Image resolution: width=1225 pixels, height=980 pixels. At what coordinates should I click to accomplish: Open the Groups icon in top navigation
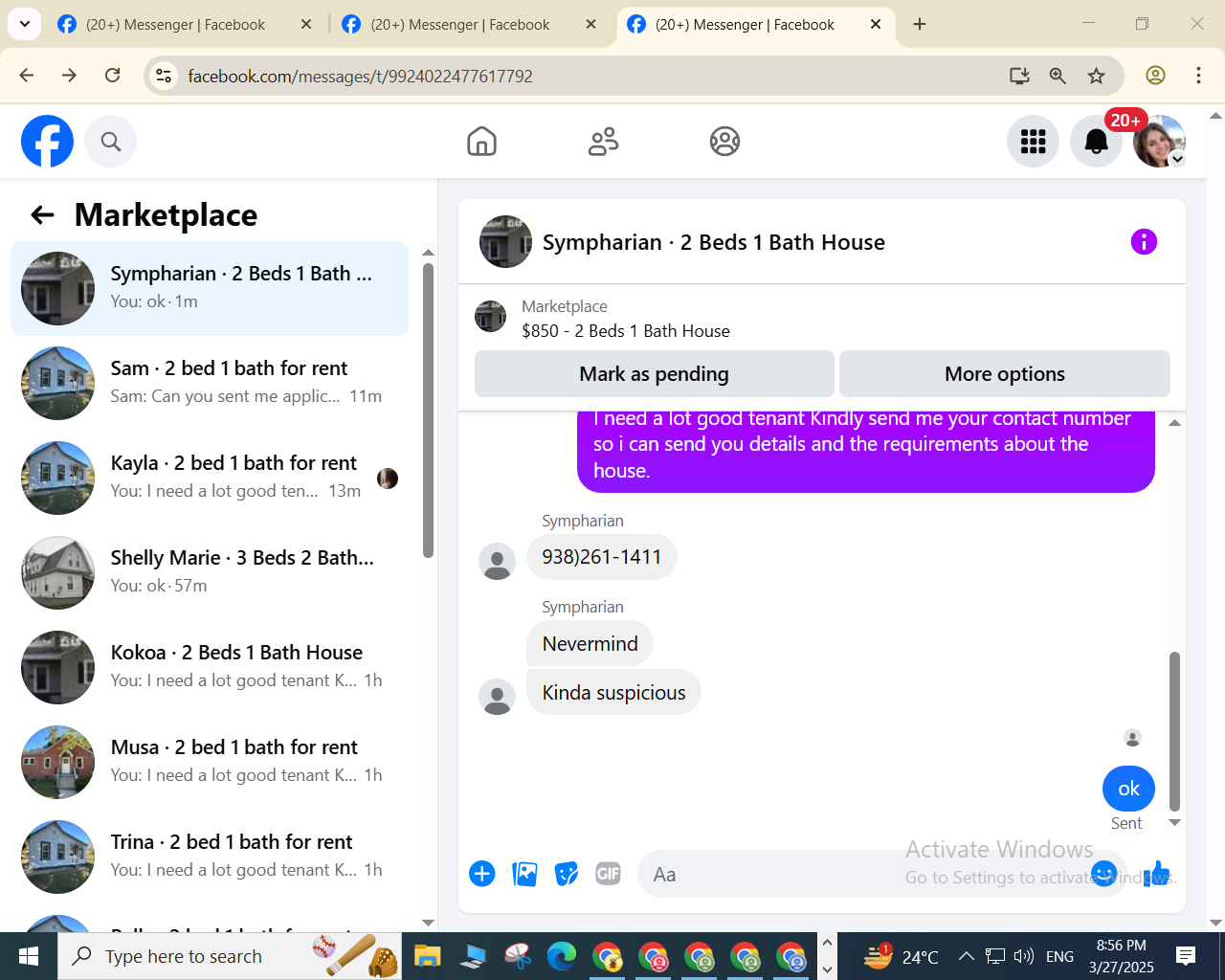point(724,142)
